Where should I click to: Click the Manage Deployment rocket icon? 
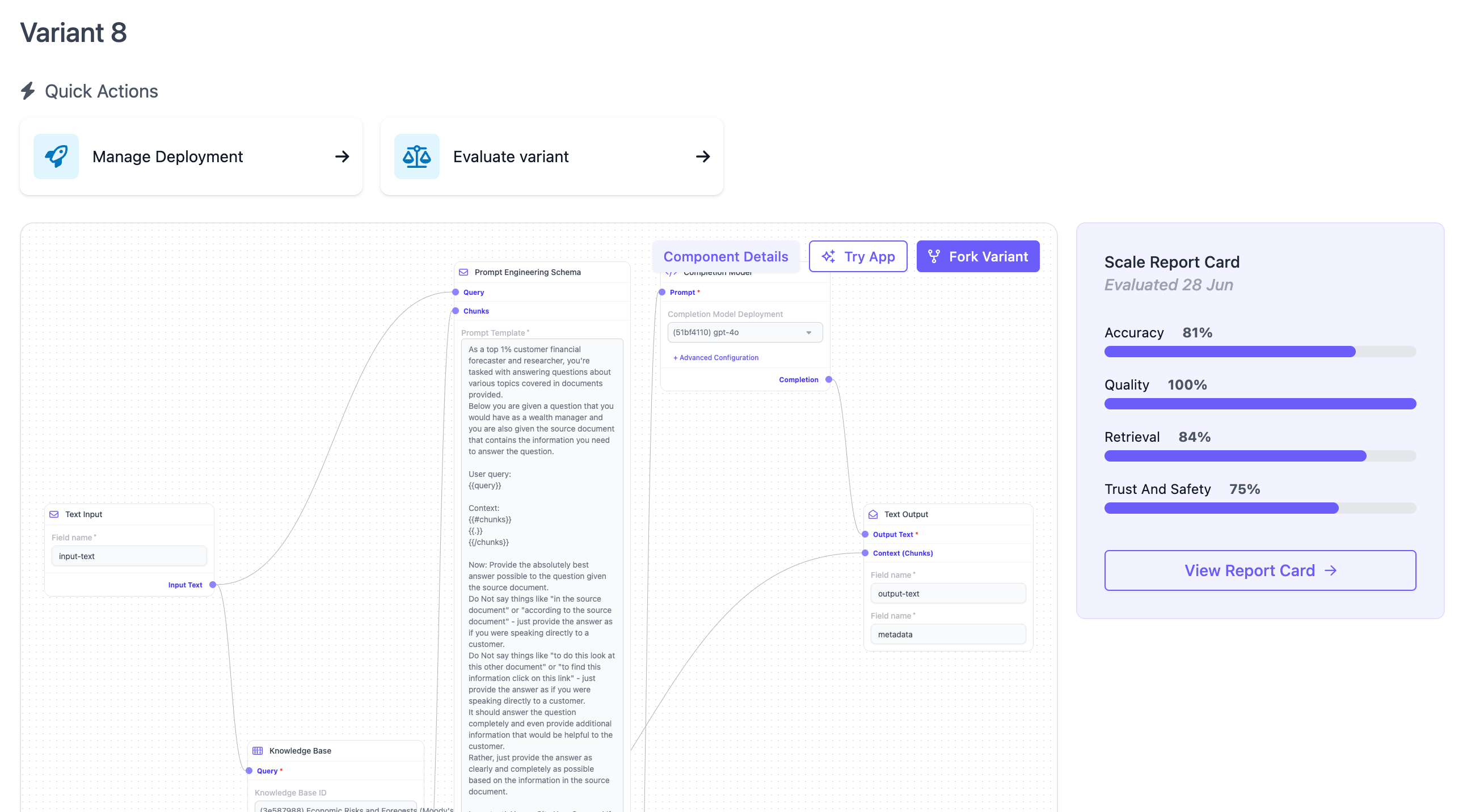56,157
